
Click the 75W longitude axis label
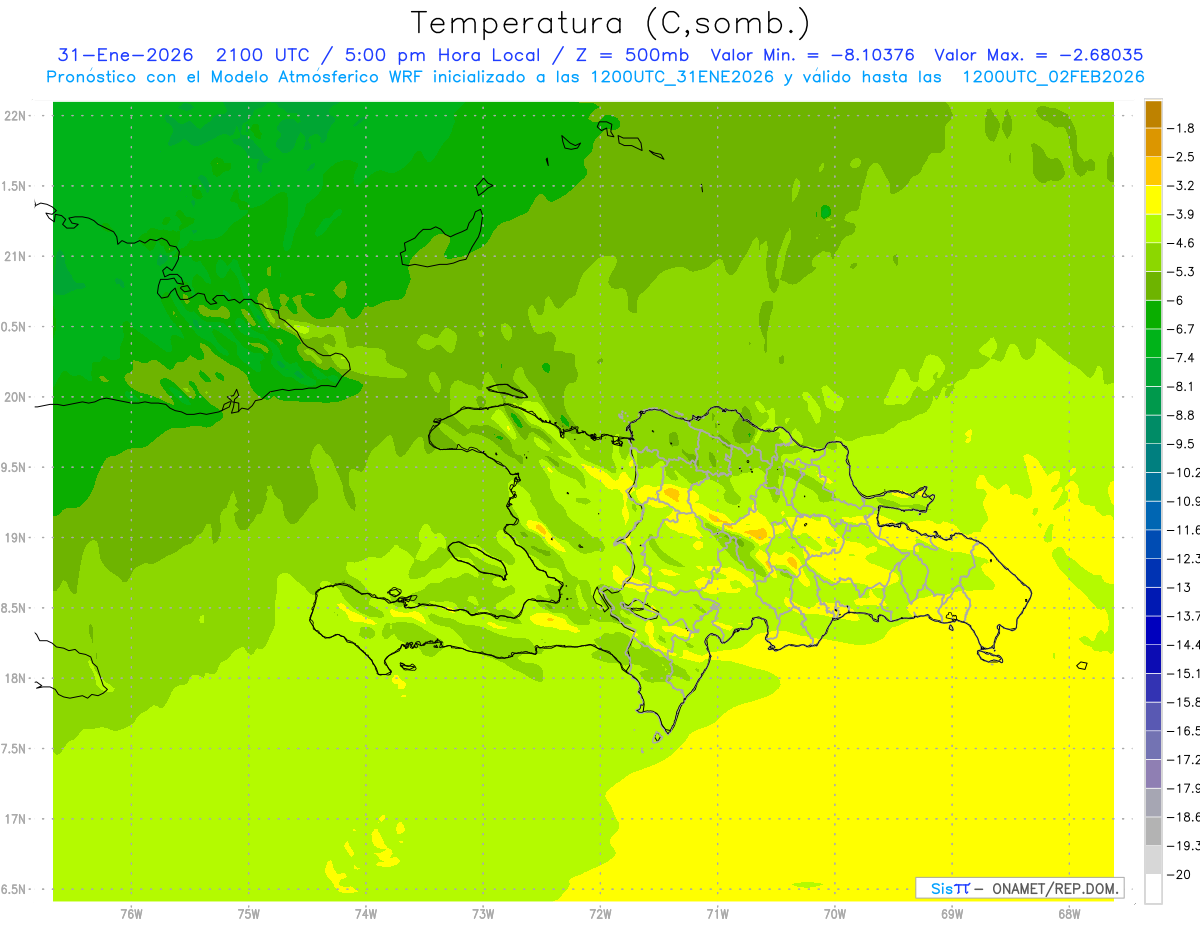click(248, 914)
